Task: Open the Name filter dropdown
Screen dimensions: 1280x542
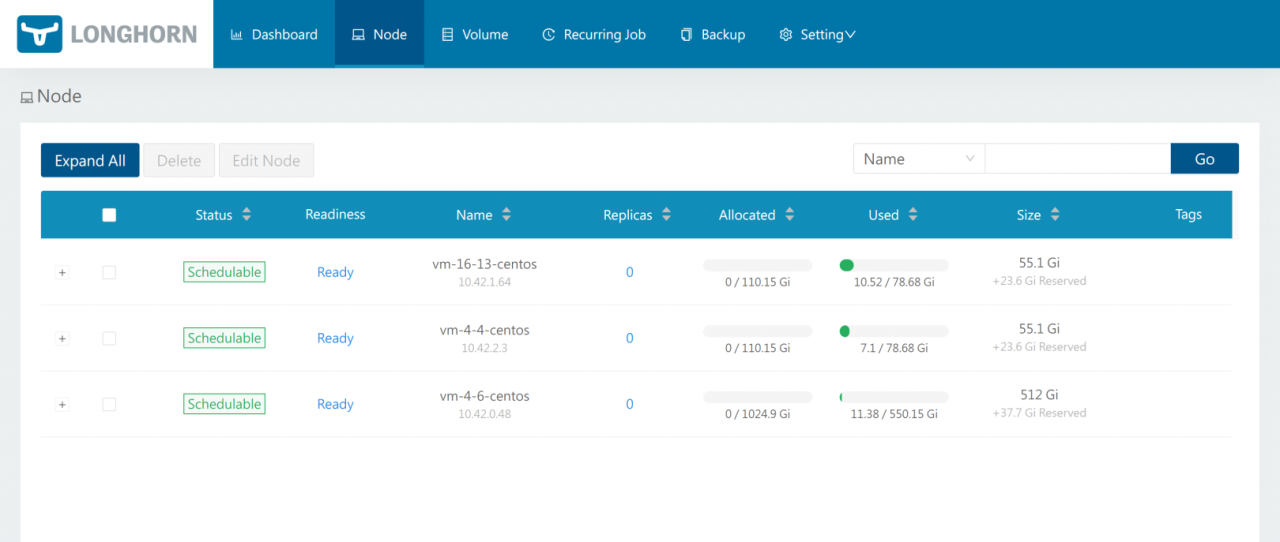Action: tap(919, 159)
